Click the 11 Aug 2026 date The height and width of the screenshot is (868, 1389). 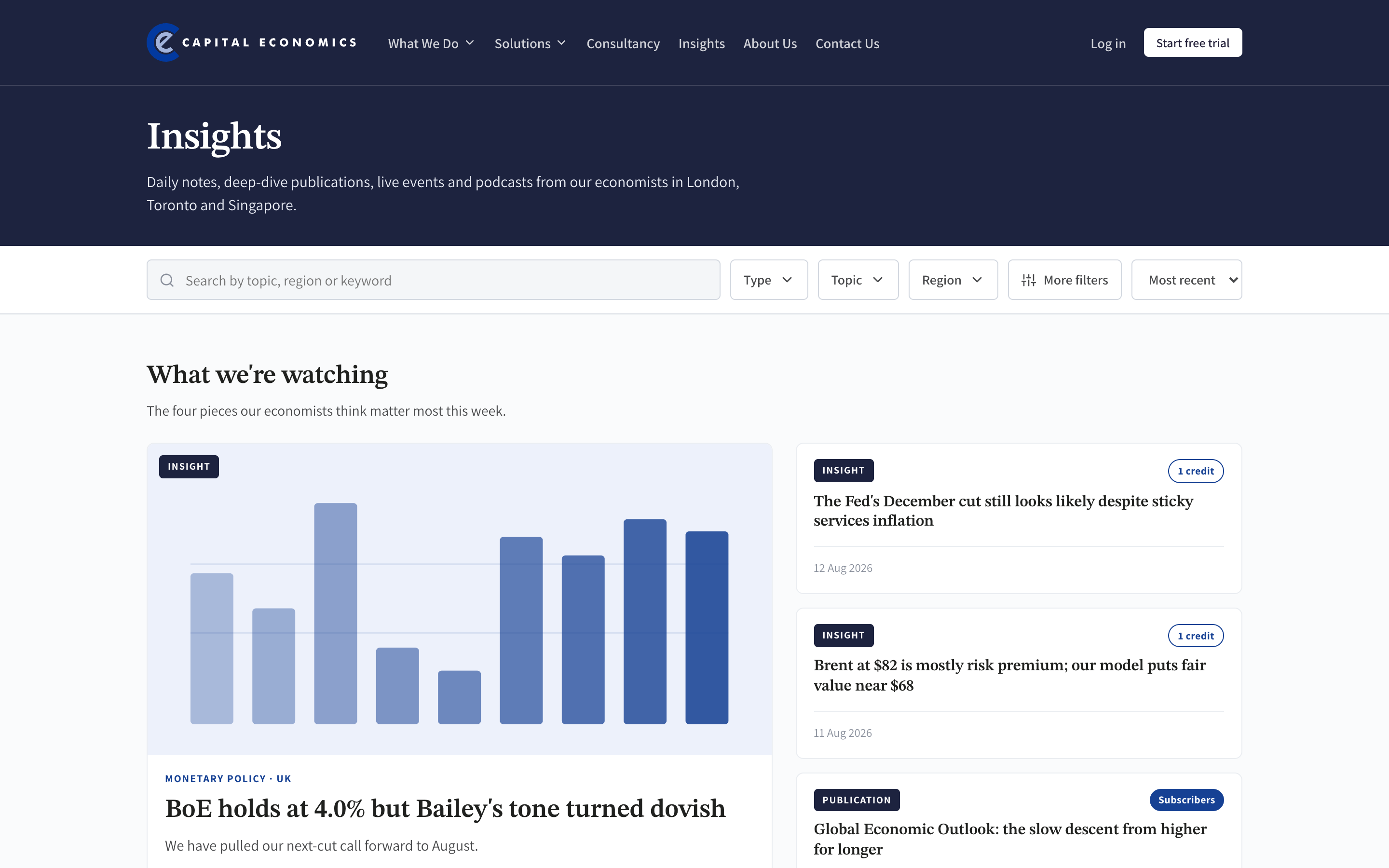click(x=843, y=732)
